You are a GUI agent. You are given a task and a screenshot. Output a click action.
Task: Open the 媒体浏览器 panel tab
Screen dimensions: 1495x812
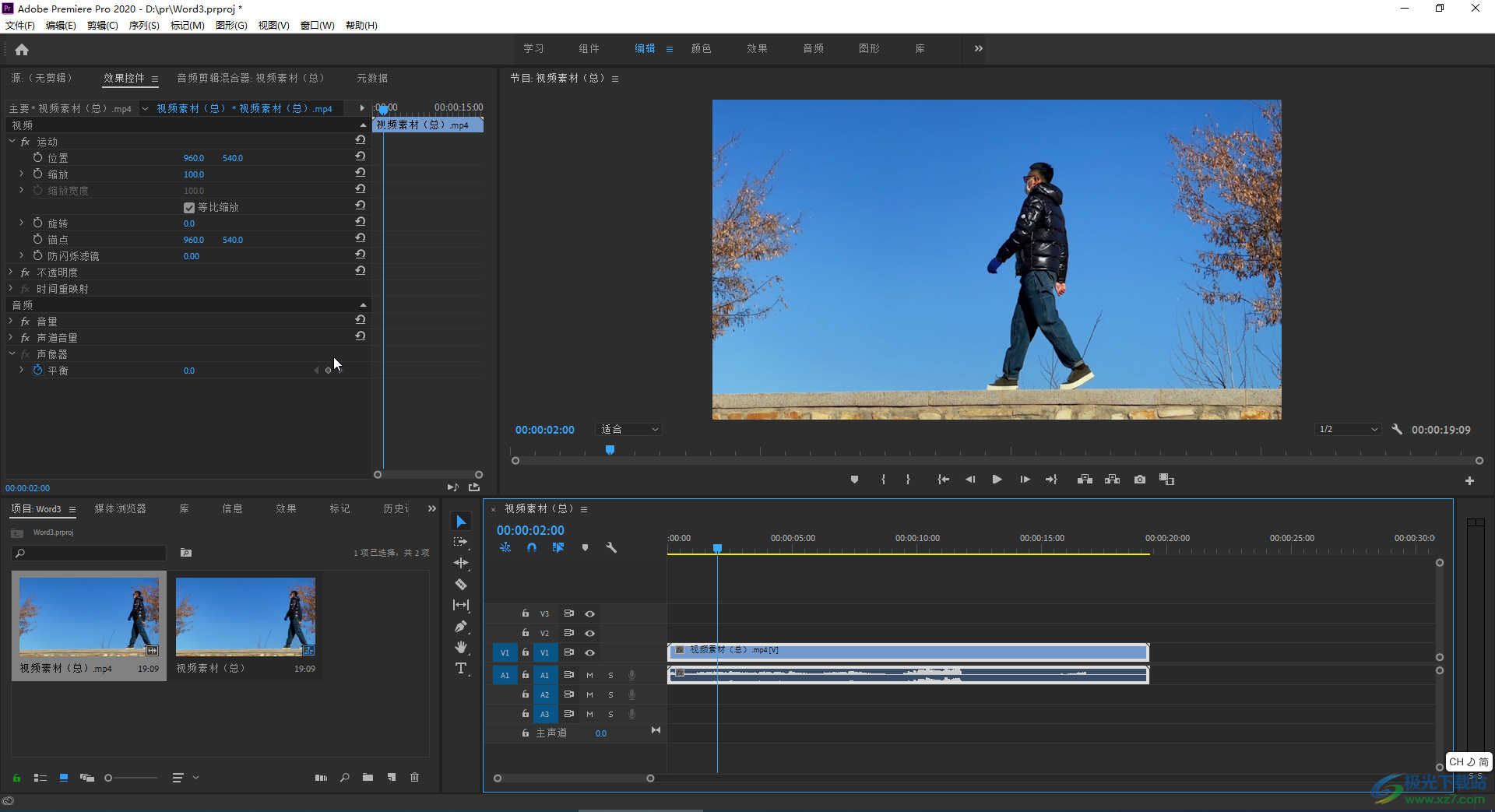[120, 508]
